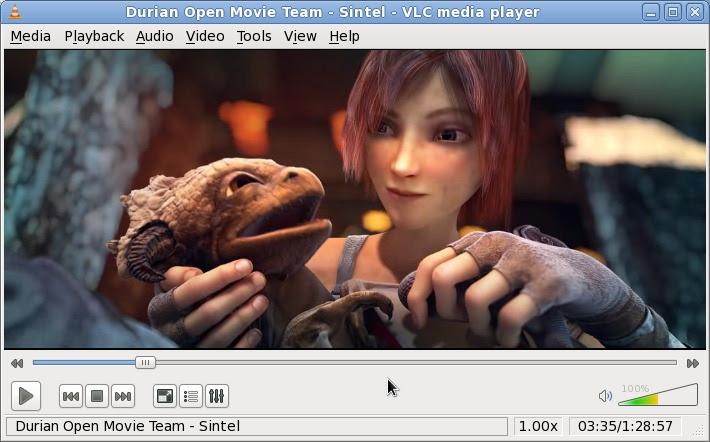710x442 pixels.
Task: Click the seek bar handle
Action: [x=145, y=362]
